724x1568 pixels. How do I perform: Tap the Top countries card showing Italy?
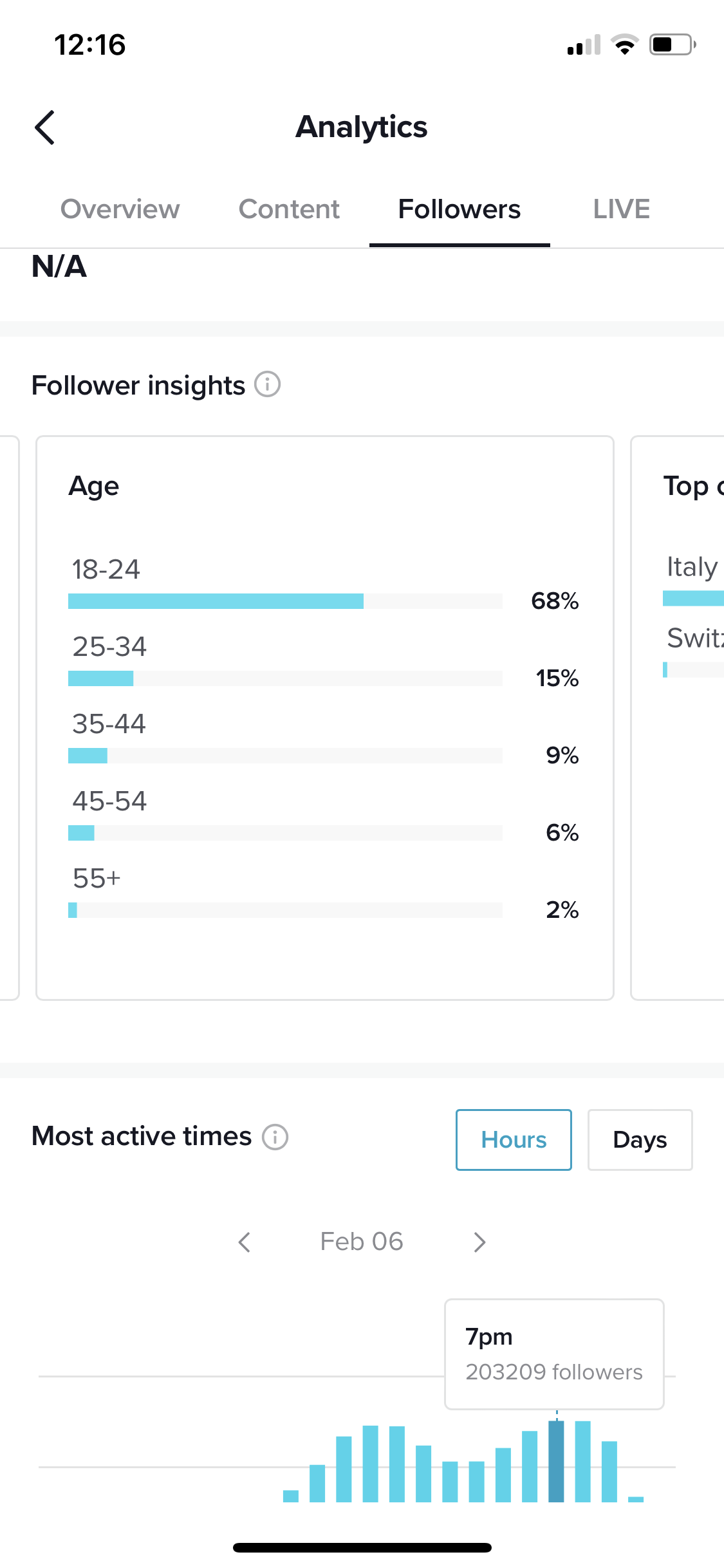[678, 718]
